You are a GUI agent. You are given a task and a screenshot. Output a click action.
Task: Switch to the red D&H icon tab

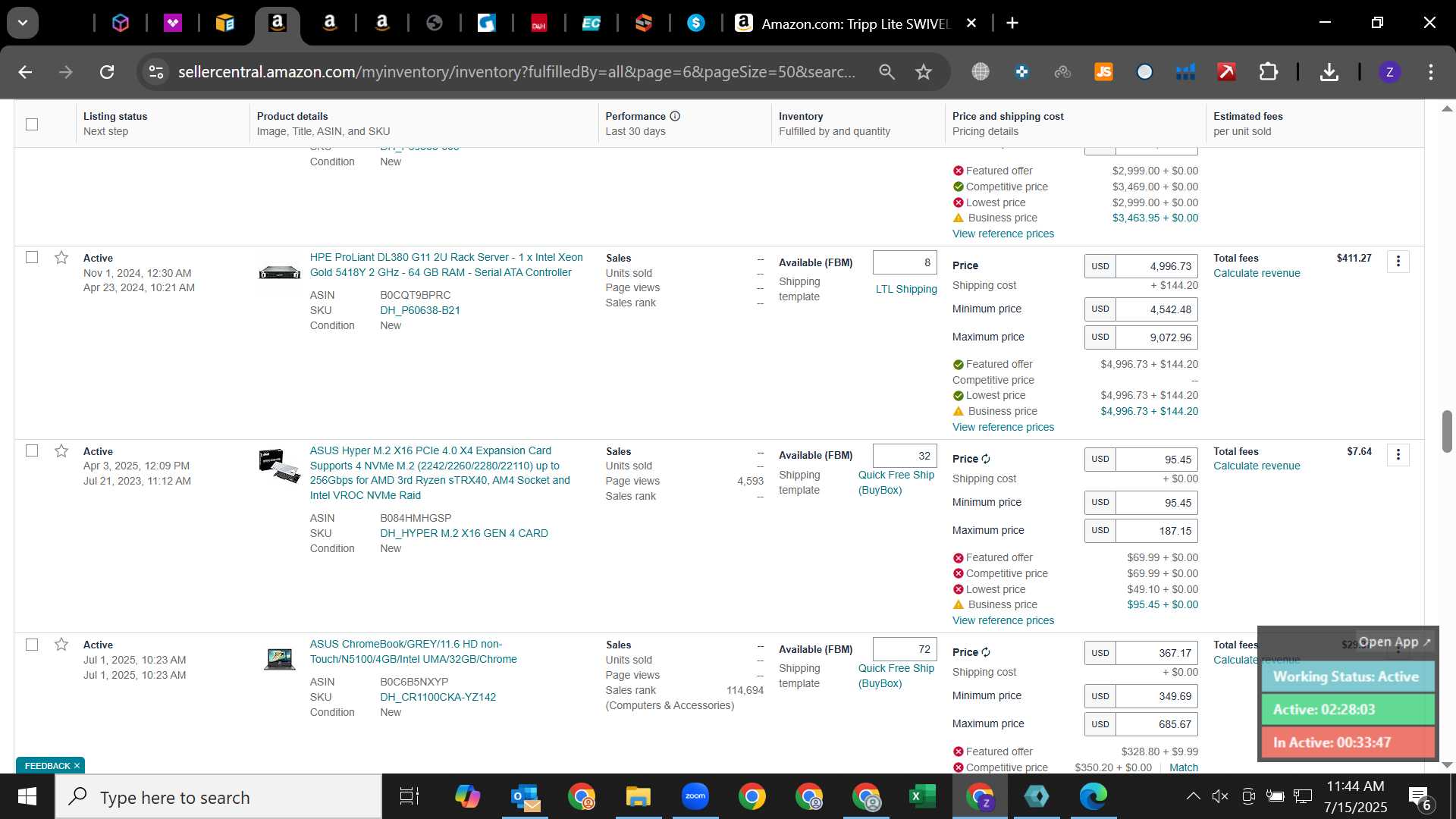pos(539,24)
